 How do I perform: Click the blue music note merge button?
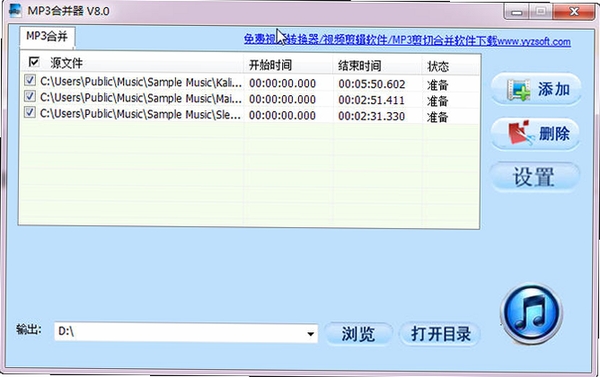point(532,313)
